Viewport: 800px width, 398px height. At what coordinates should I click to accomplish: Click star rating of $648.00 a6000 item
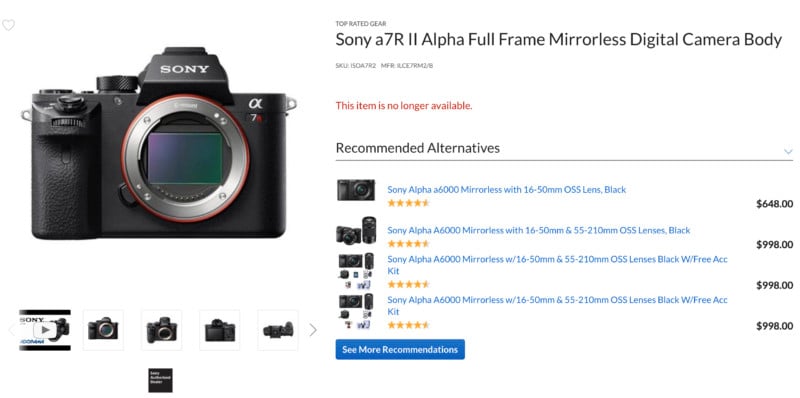[408, 203]
